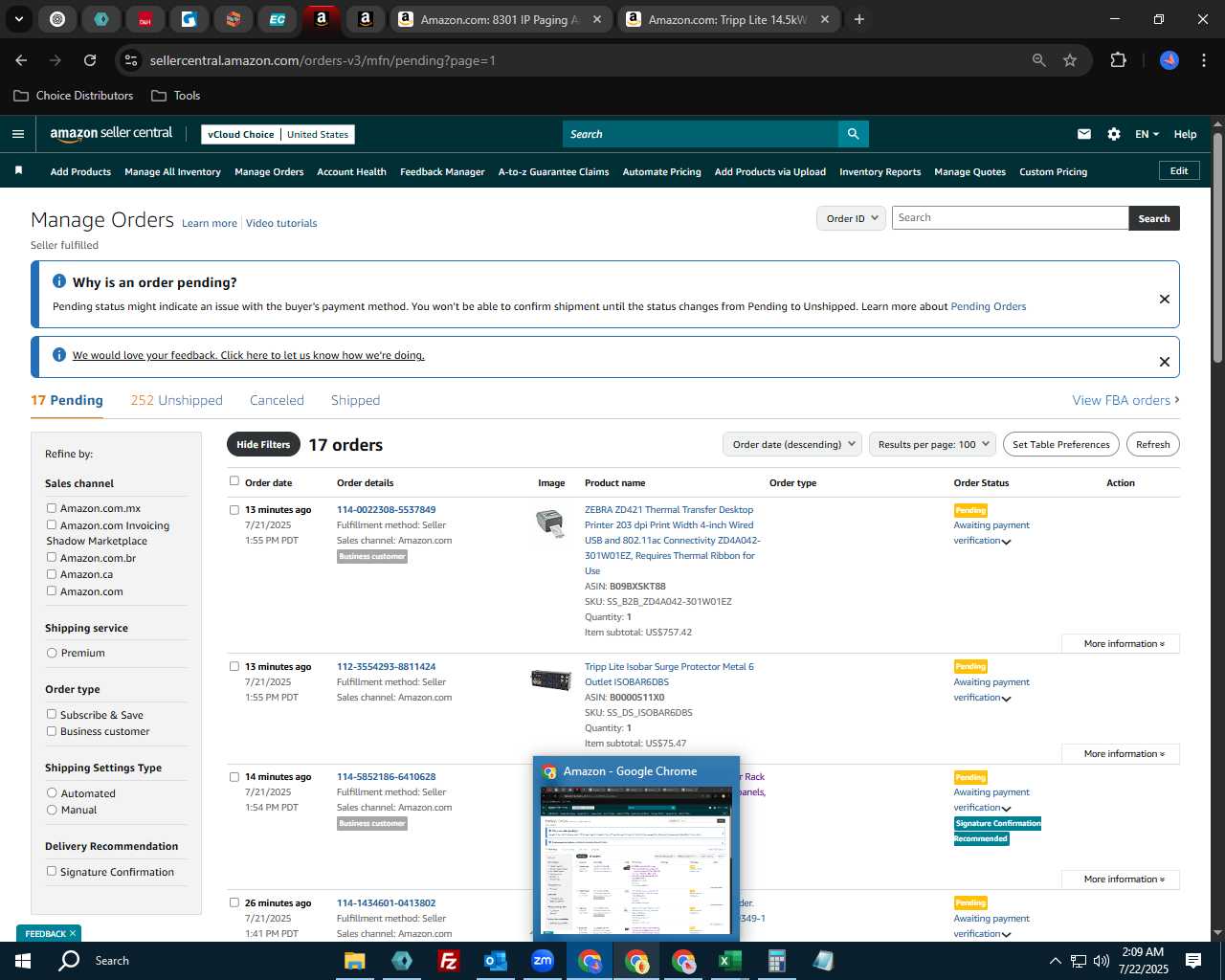The width and height of the screenshot is (1225, 980).
Task: Click the Amazon Seller Central logo
Action: (x=111, y=134)
